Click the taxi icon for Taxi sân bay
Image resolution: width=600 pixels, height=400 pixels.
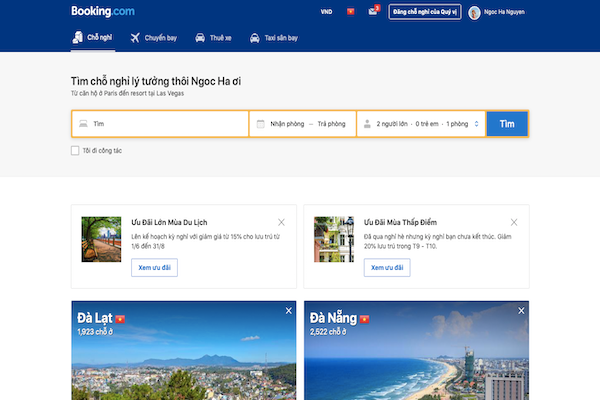pos(254,38)
